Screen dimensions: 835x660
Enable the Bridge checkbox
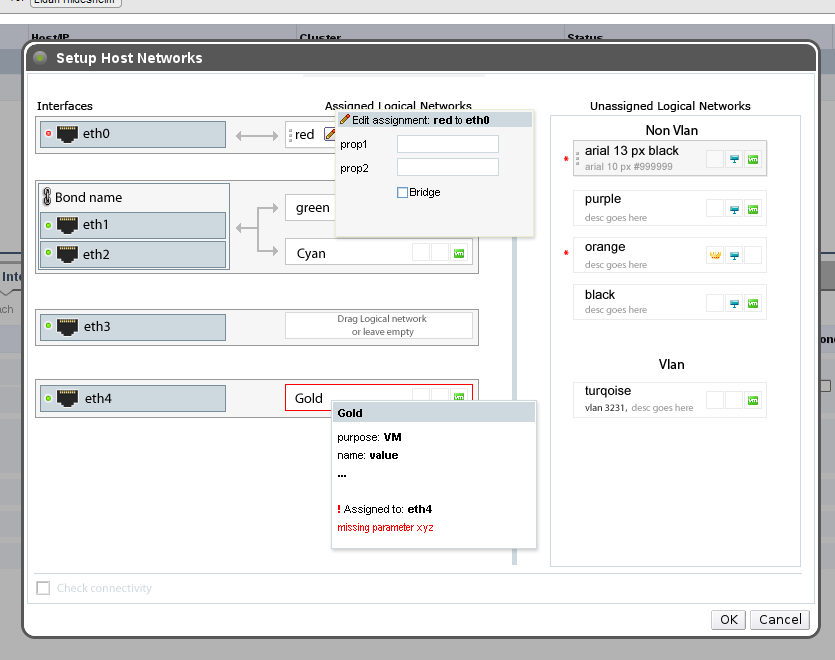tap(402, 192)
